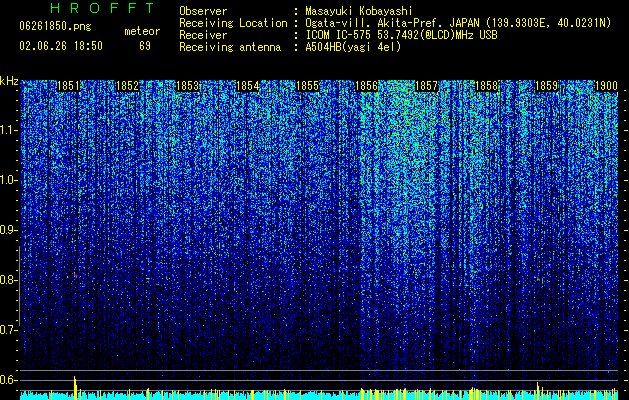The image size is (629, 400).
Task: Click the ICOM IC-575 receiver value
Action: (401, 35)
